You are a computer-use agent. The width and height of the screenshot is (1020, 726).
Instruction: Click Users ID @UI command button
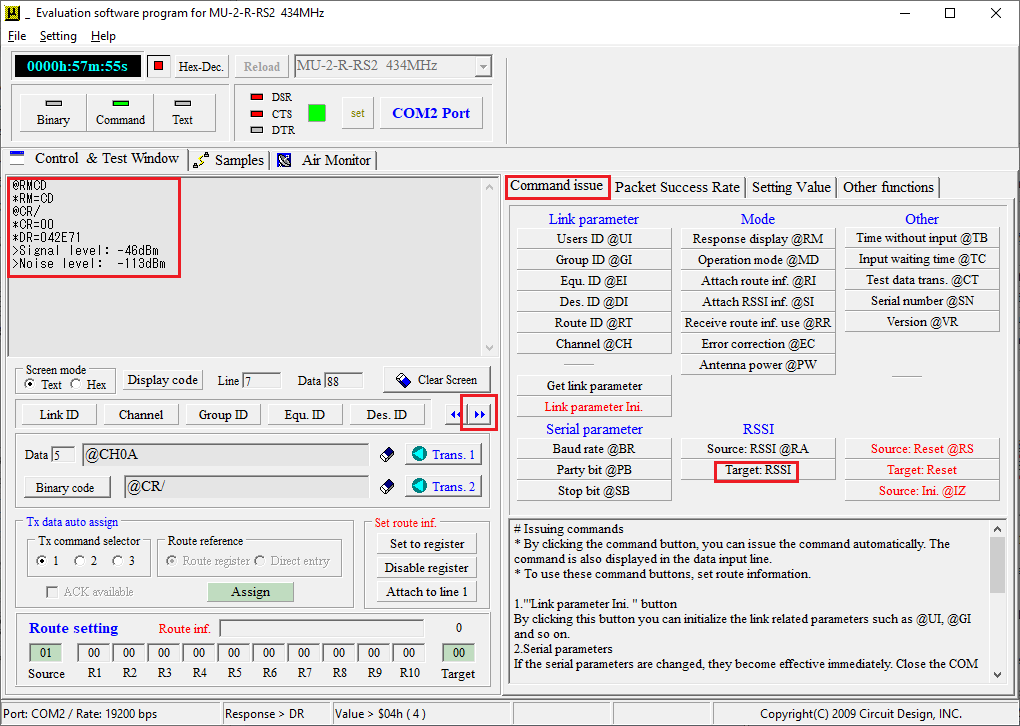pyautogui.click(x=594, y=239)
